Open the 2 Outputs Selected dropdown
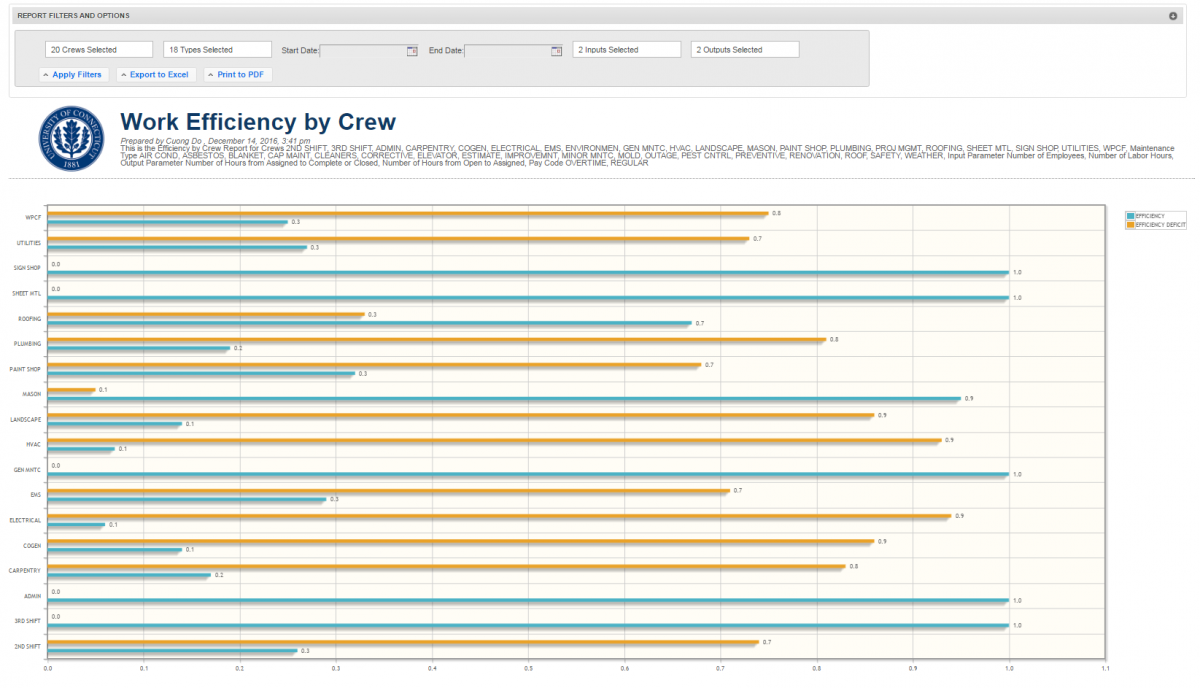Viewport: 1200px width, 688px height. (x=745, y=49)
